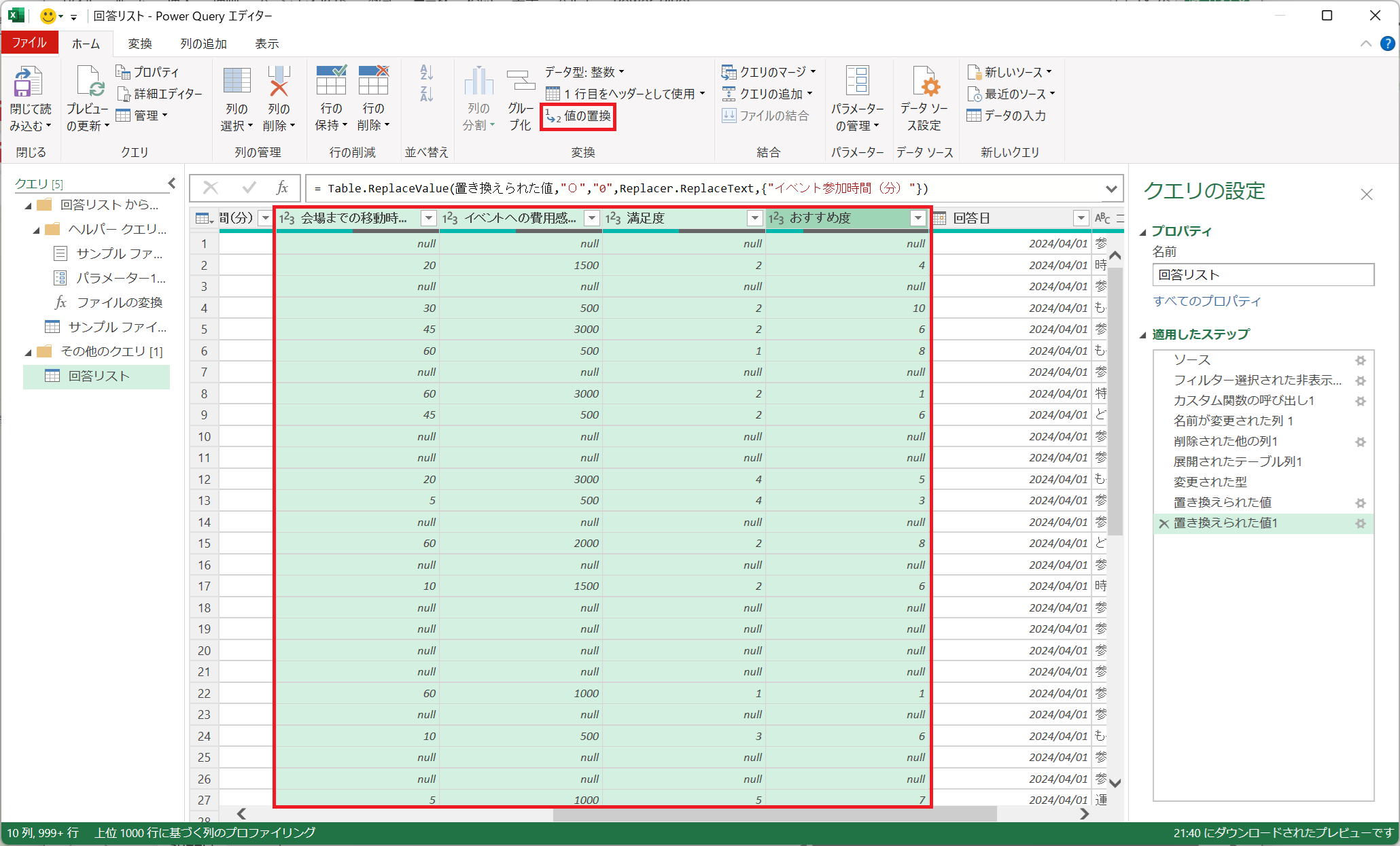The height and width of the screenshot is (846, 1400).
Task: Open Data Source Settings icon
Action: (925, 82)
